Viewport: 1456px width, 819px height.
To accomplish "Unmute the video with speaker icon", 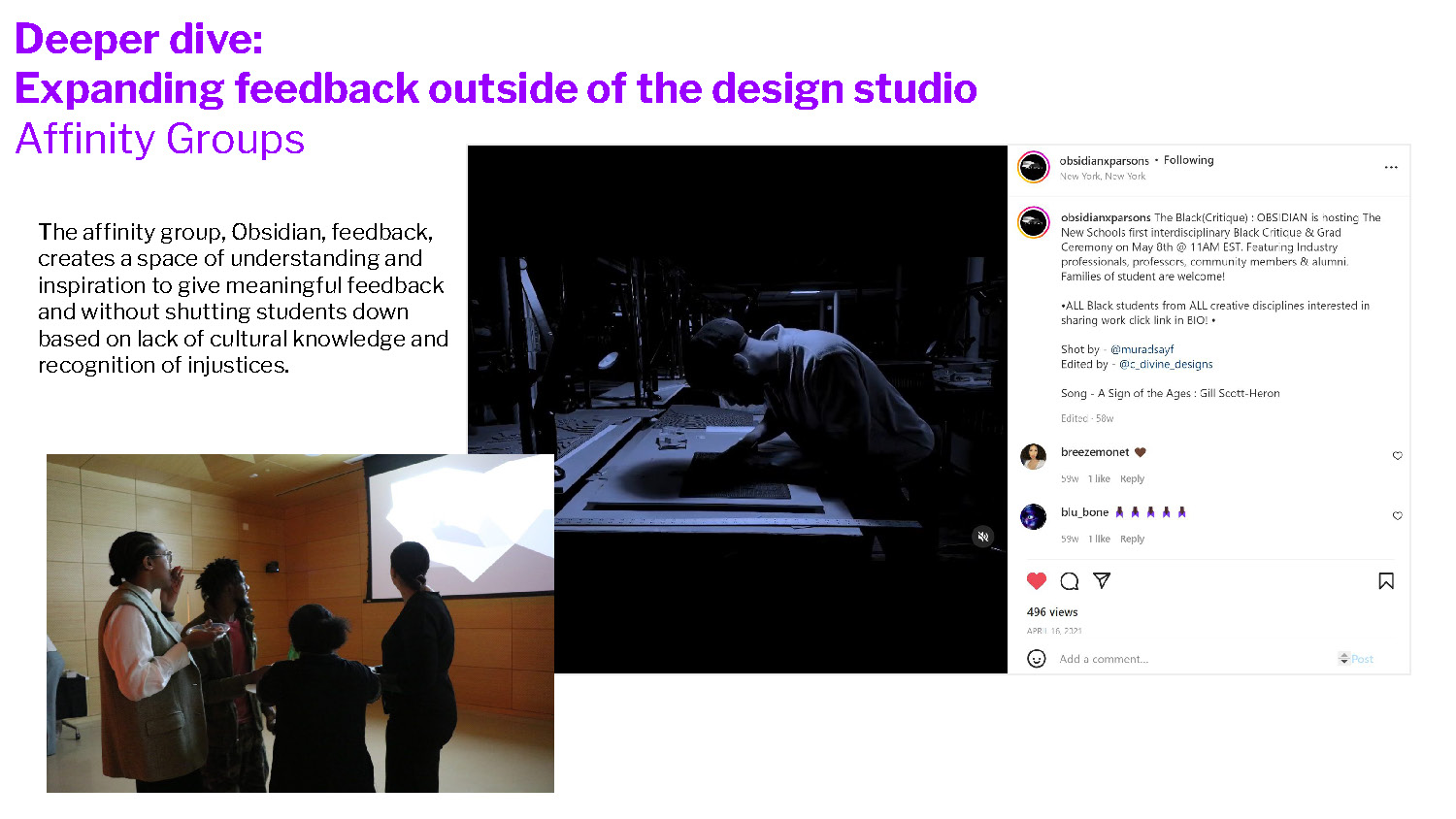I will [x=983, y=537].
